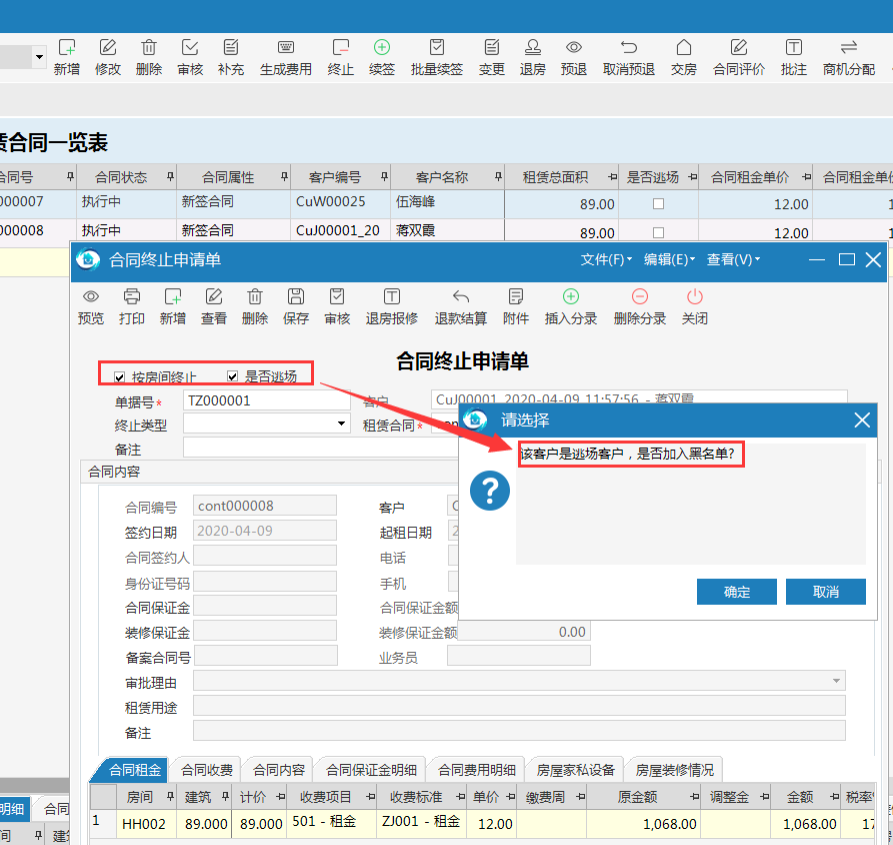Check 是否逃场 box for 蒋双霞 row
This screenshot has height=845, width=893.
[658, 232]
